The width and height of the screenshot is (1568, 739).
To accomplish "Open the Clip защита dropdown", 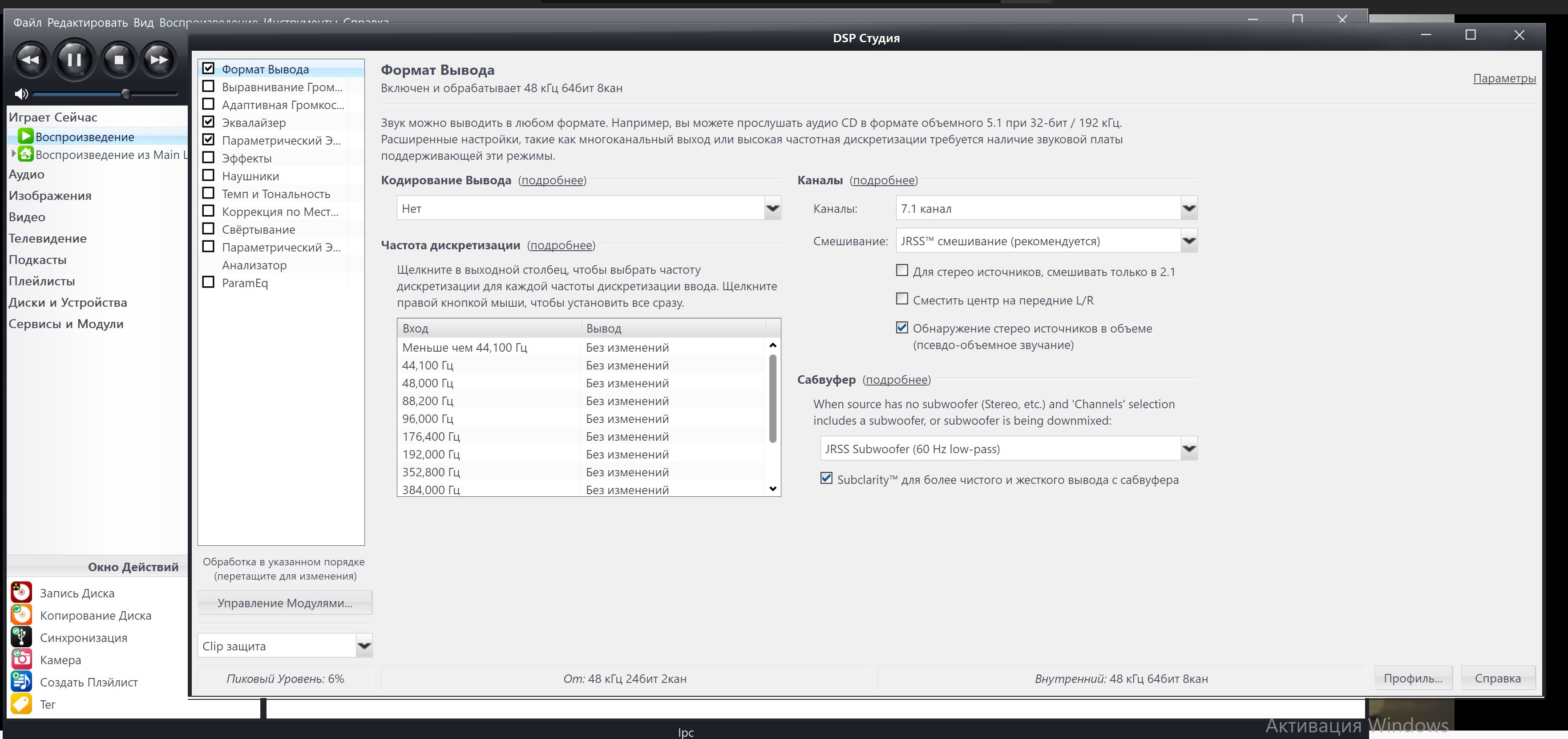I will click(364, 646).
